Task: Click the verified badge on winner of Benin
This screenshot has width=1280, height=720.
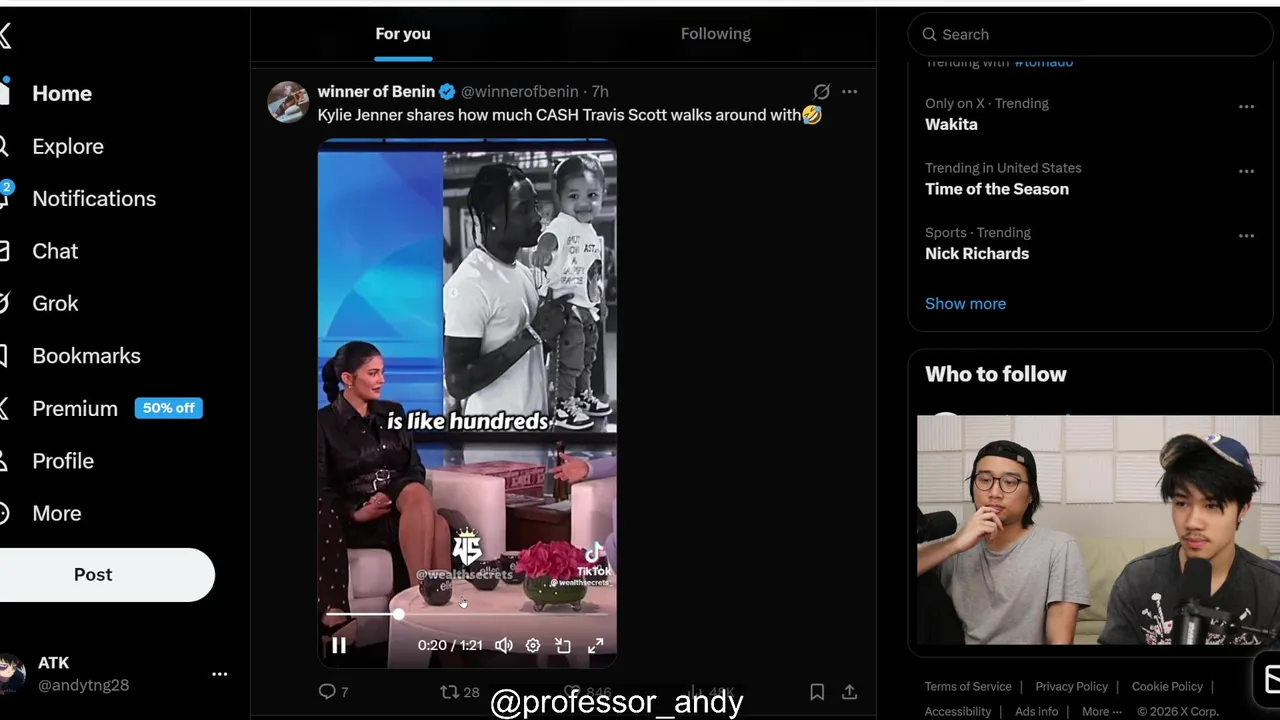Action: click(x=447, y=92)
